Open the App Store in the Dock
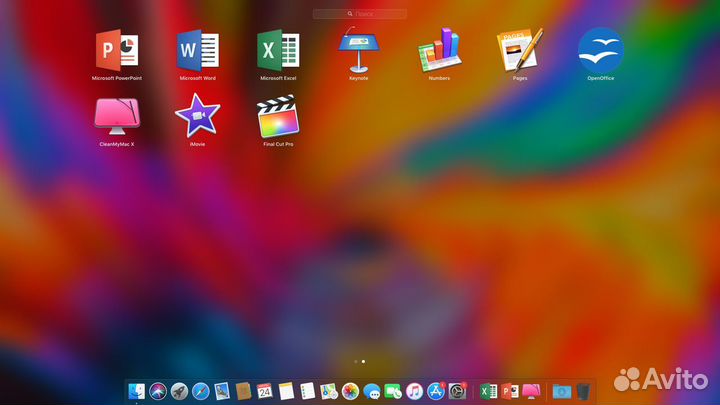720x405 pixels. click(436, 392)
